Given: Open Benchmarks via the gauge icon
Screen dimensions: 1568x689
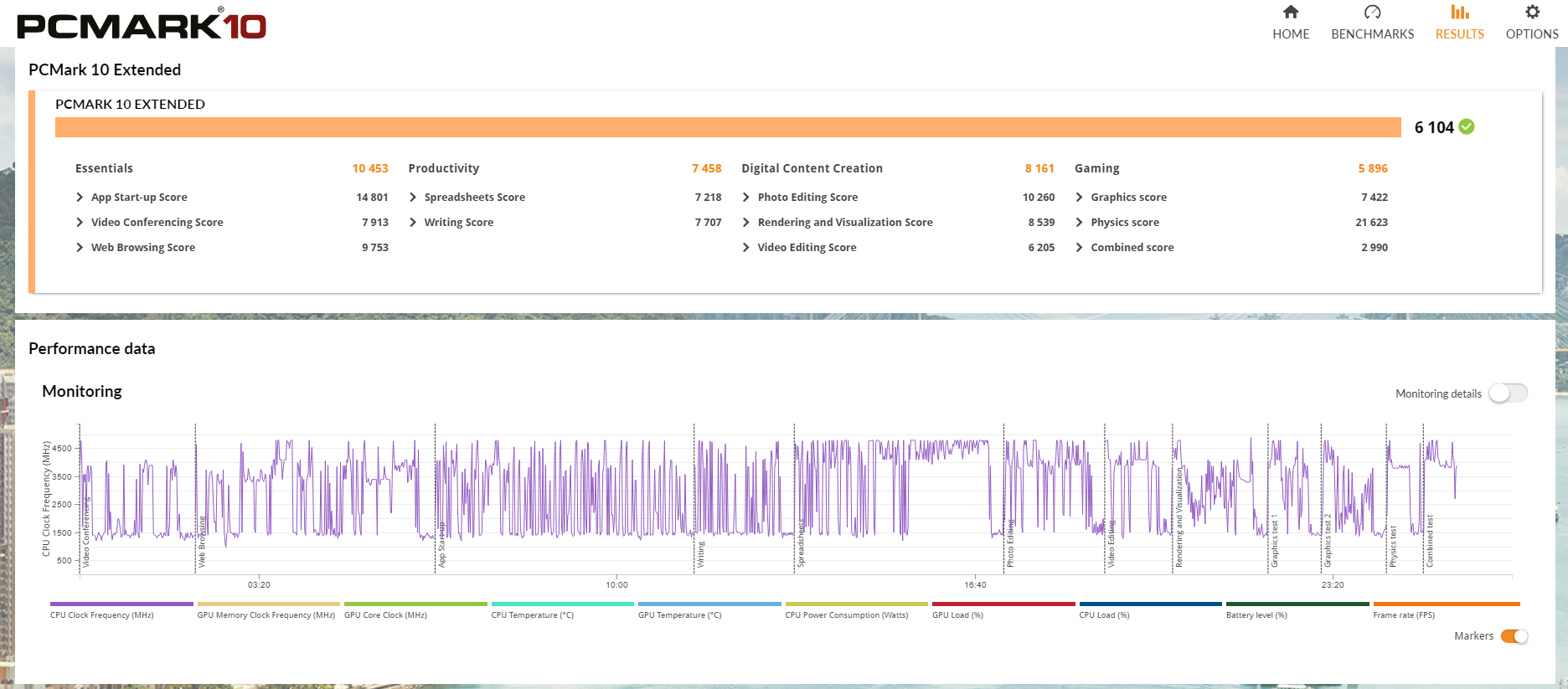Looking at the screenshot, I should 1372,13.
